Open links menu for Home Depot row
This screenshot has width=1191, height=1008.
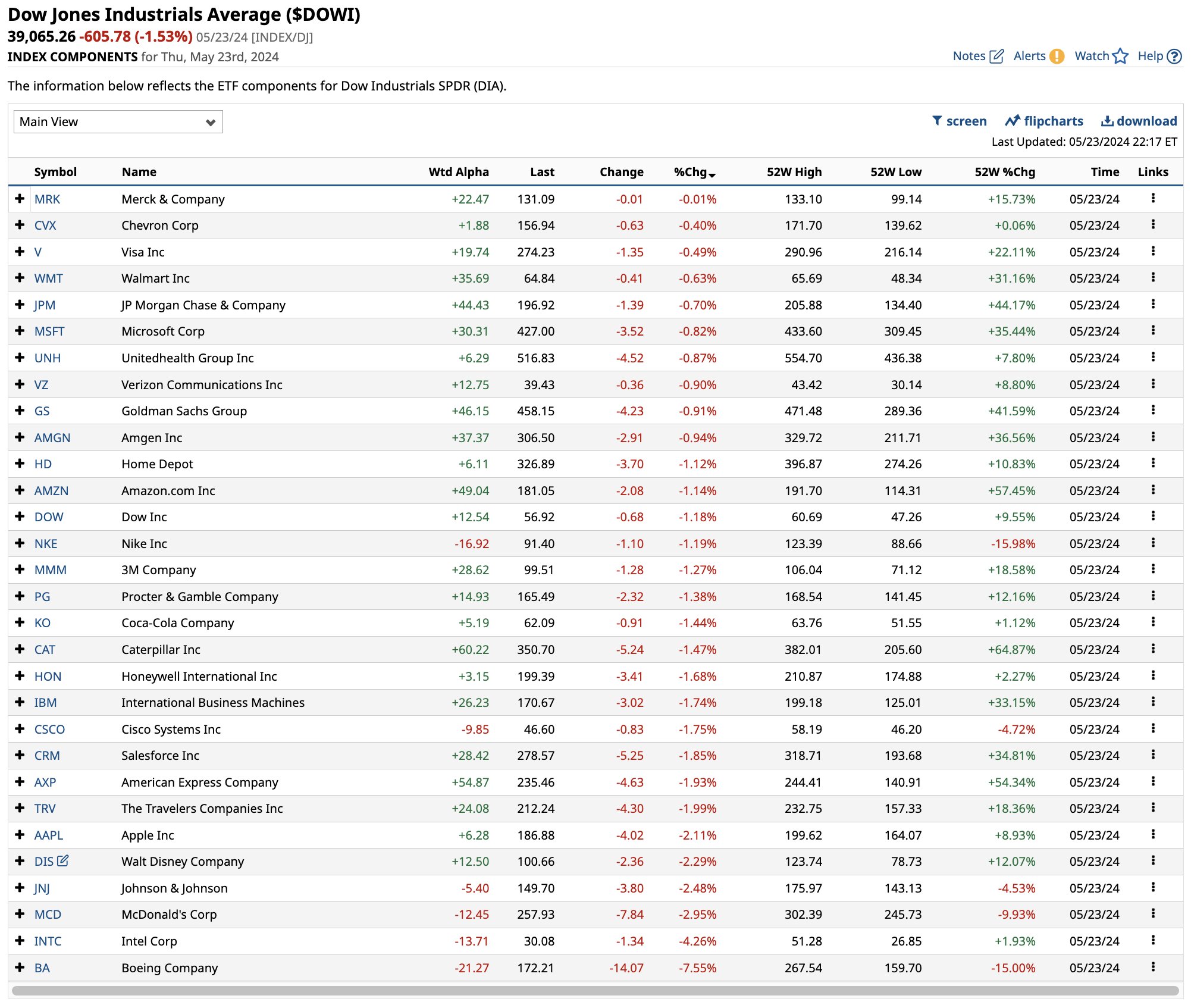click(x=1153, y=463)
